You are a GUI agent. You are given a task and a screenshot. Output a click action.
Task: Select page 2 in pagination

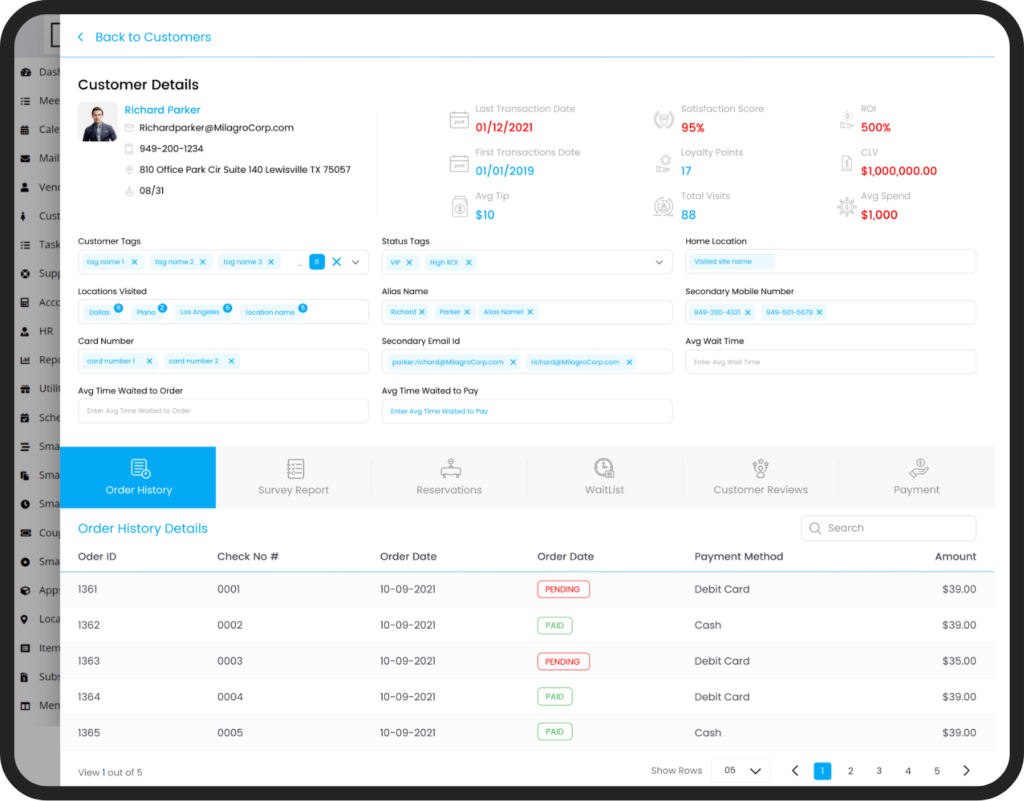pyautogui.click(x=850, y=771)
